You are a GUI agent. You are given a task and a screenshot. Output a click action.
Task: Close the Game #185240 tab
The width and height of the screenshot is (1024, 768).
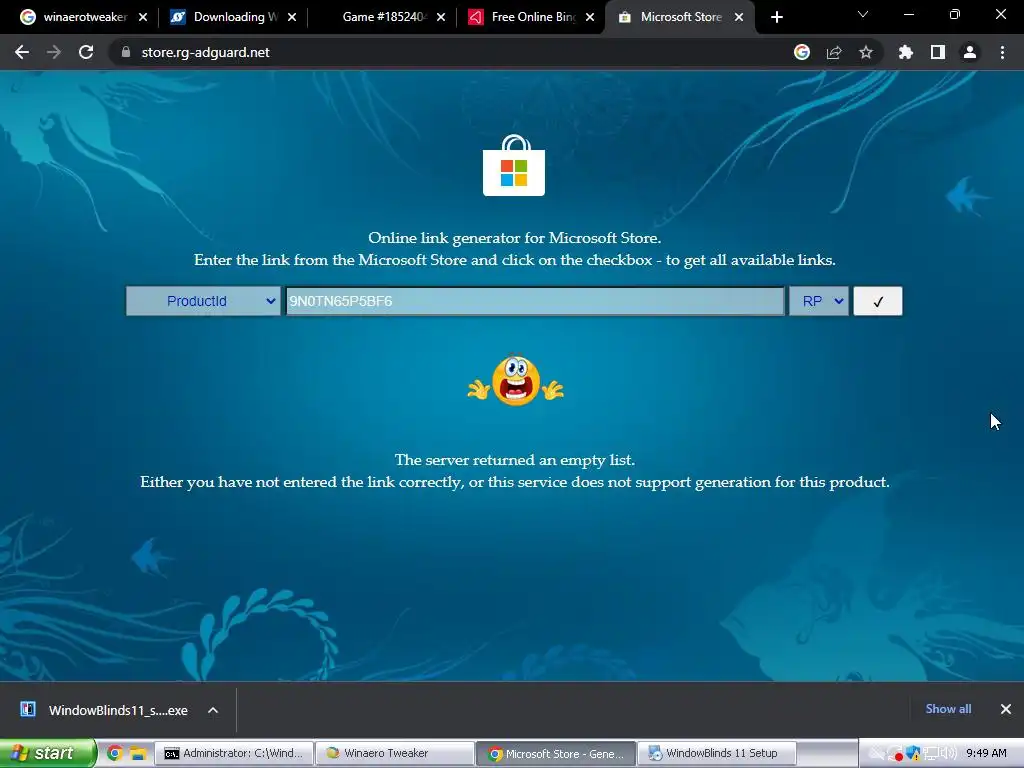point(441,17)
